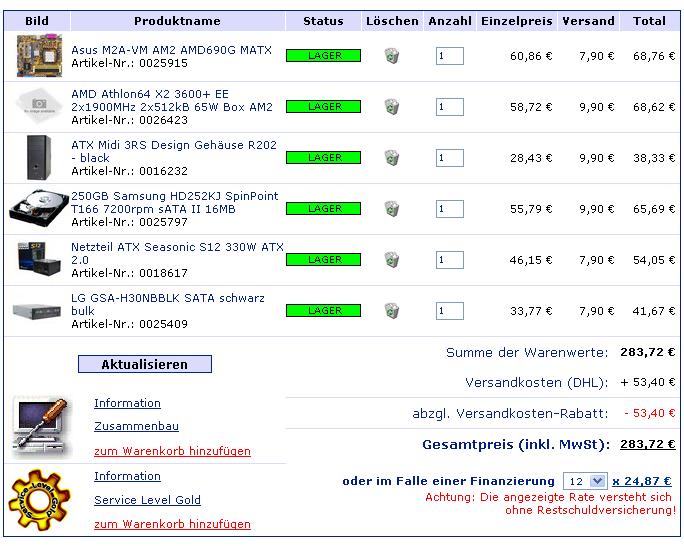This screenshot has width=684, height=546.
Task: Click LAGER status badge for Asus M2A-VM
Action: click(x=323, y=56)
